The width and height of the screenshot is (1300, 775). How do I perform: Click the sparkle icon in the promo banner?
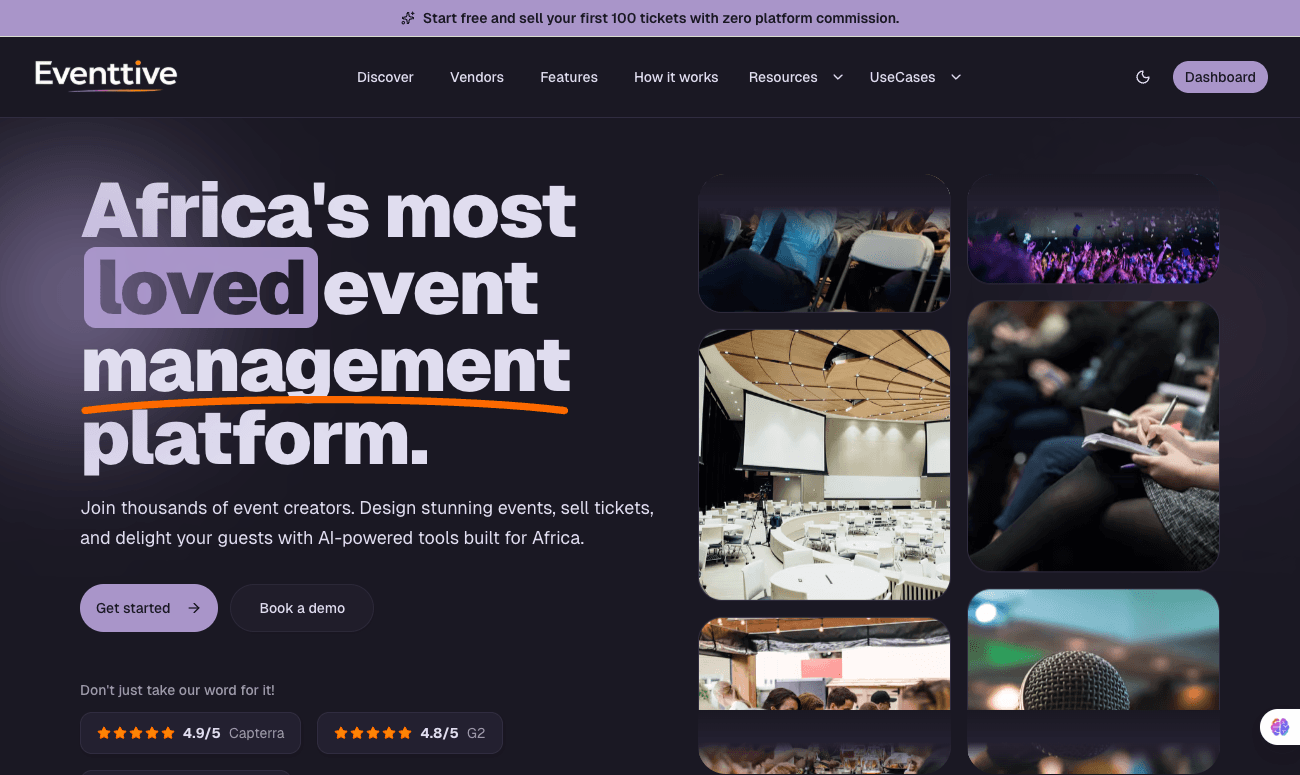click(407, 18)
